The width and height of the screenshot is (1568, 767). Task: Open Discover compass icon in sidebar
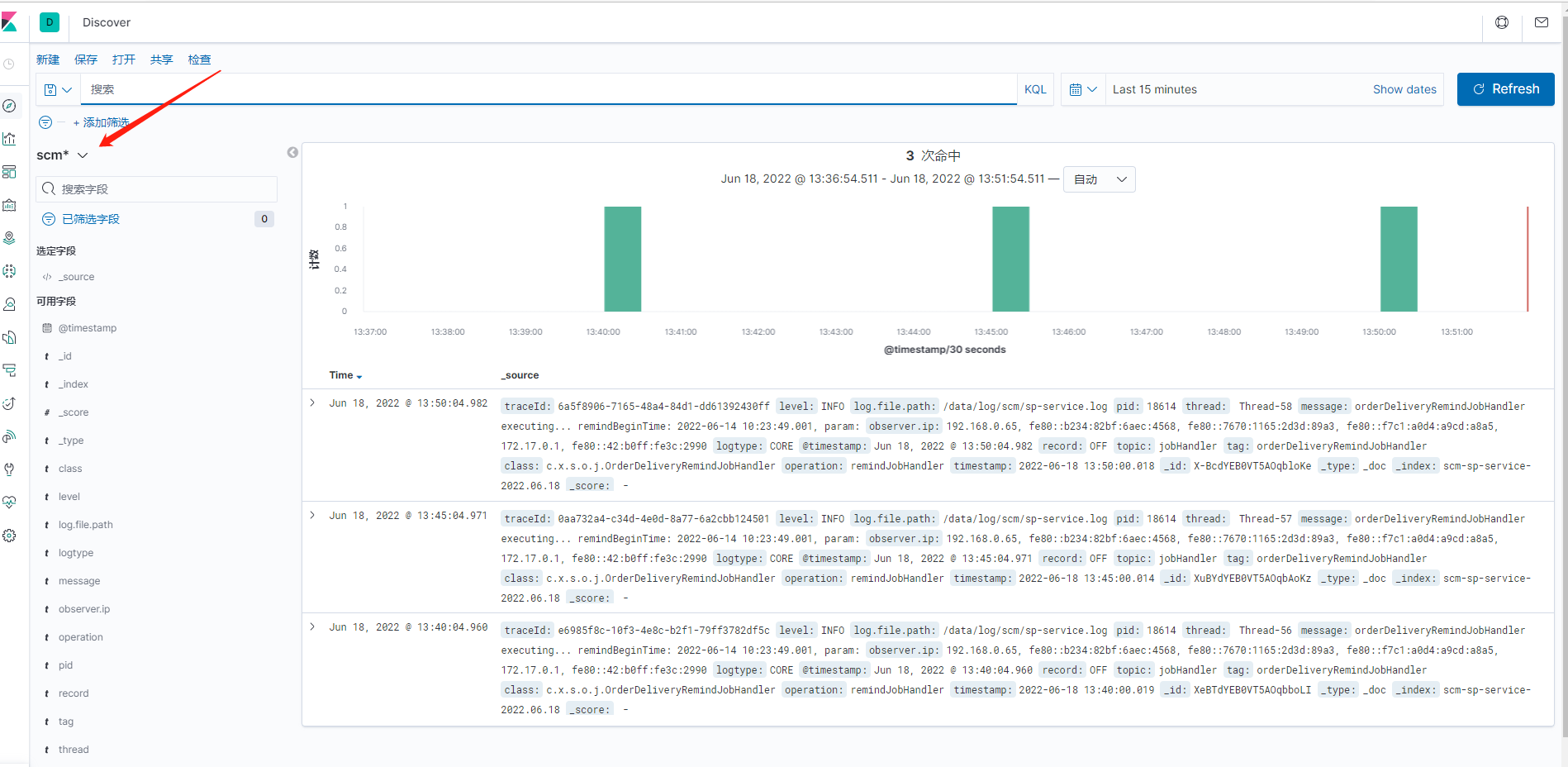[9, 106]
